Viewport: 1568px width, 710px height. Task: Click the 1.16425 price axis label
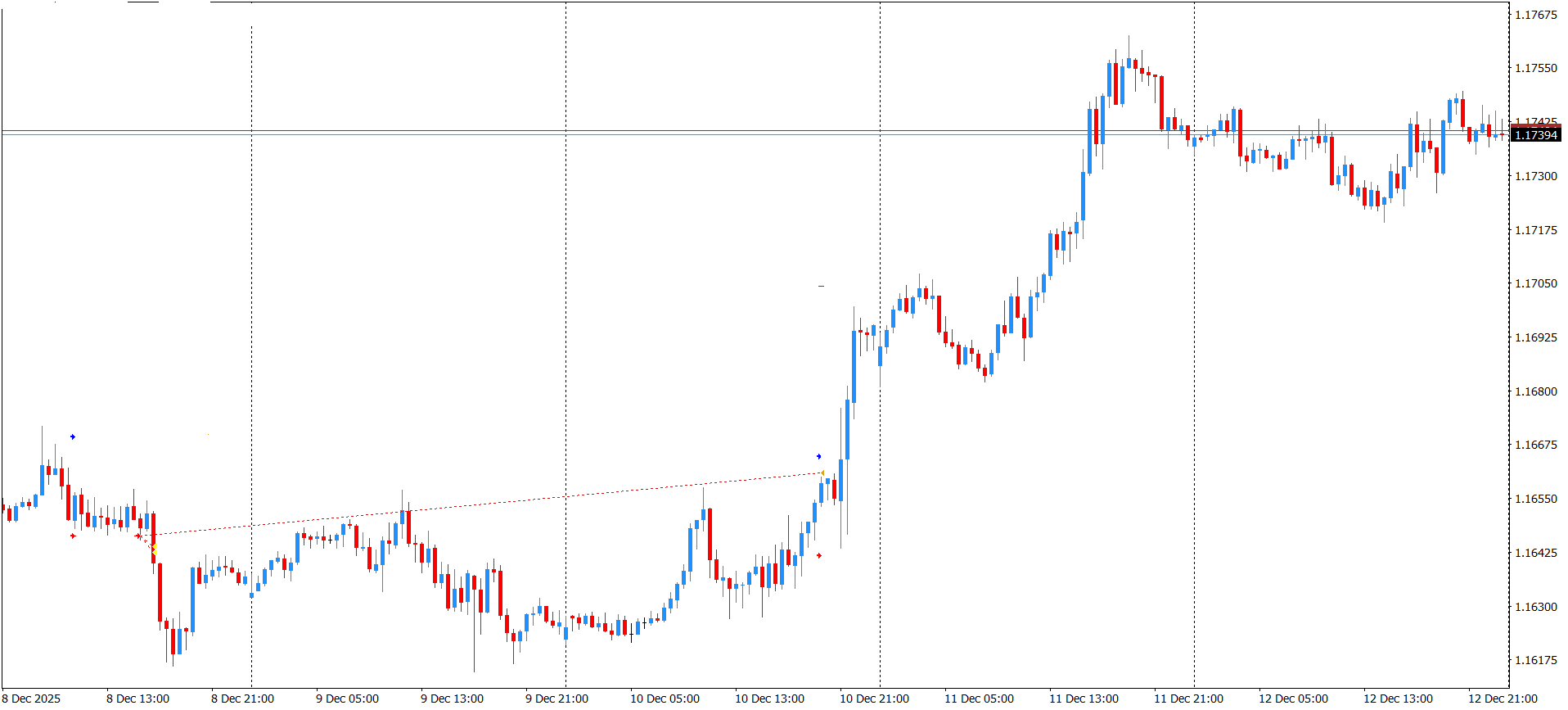pos(1536,553)
